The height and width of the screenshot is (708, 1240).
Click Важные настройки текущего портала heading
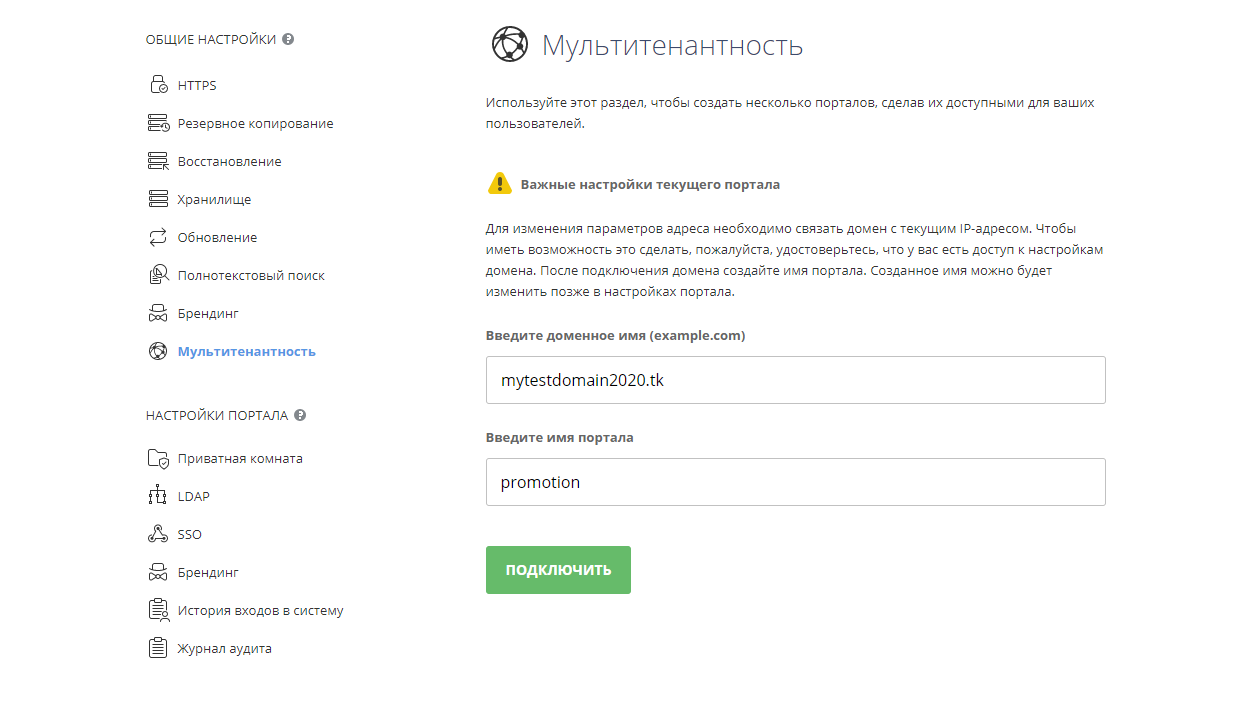(x=650, y=184)
